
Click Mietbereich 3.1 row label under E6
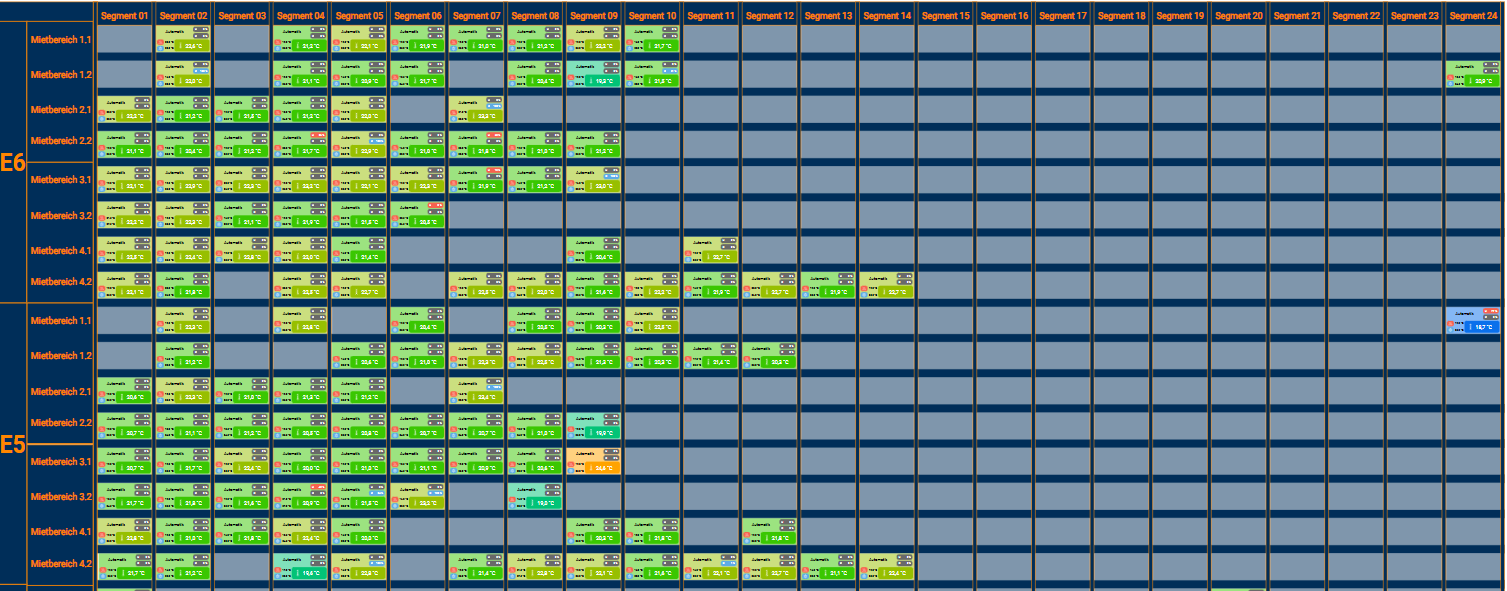click(61, 180)
